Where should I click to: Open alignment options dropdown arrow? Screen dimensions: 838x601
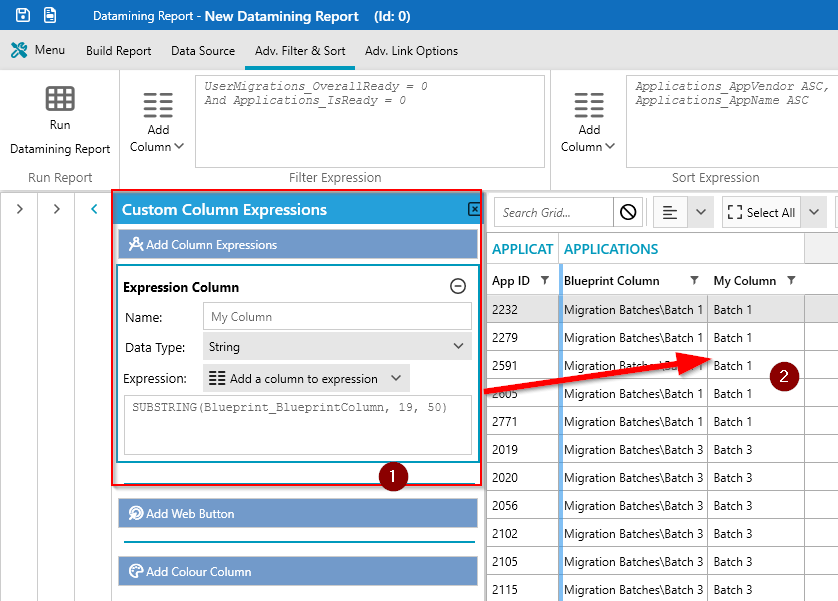[701, 213]
